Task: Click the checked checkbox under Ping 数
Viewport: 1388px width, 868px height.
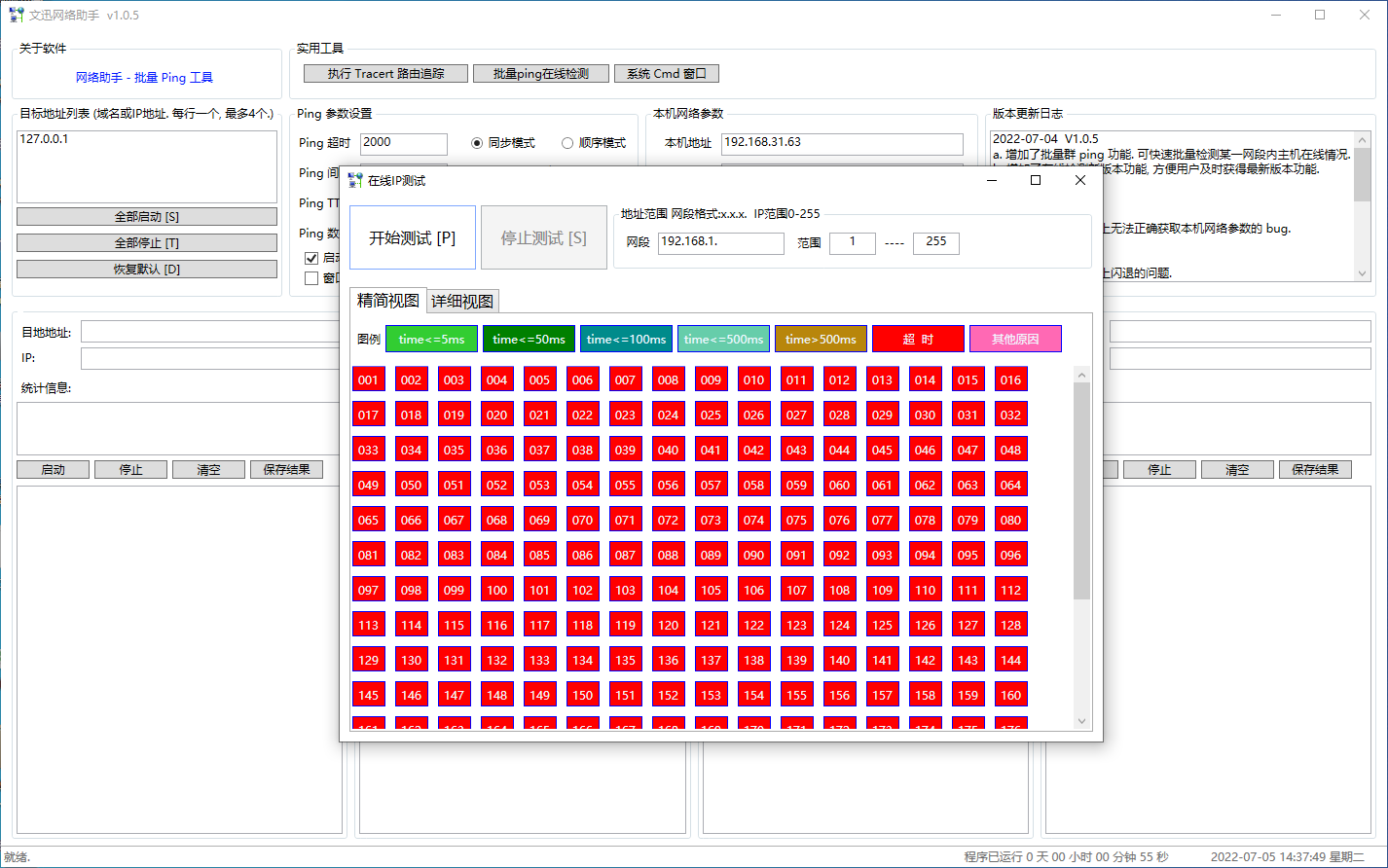Action: coord(311,258)
